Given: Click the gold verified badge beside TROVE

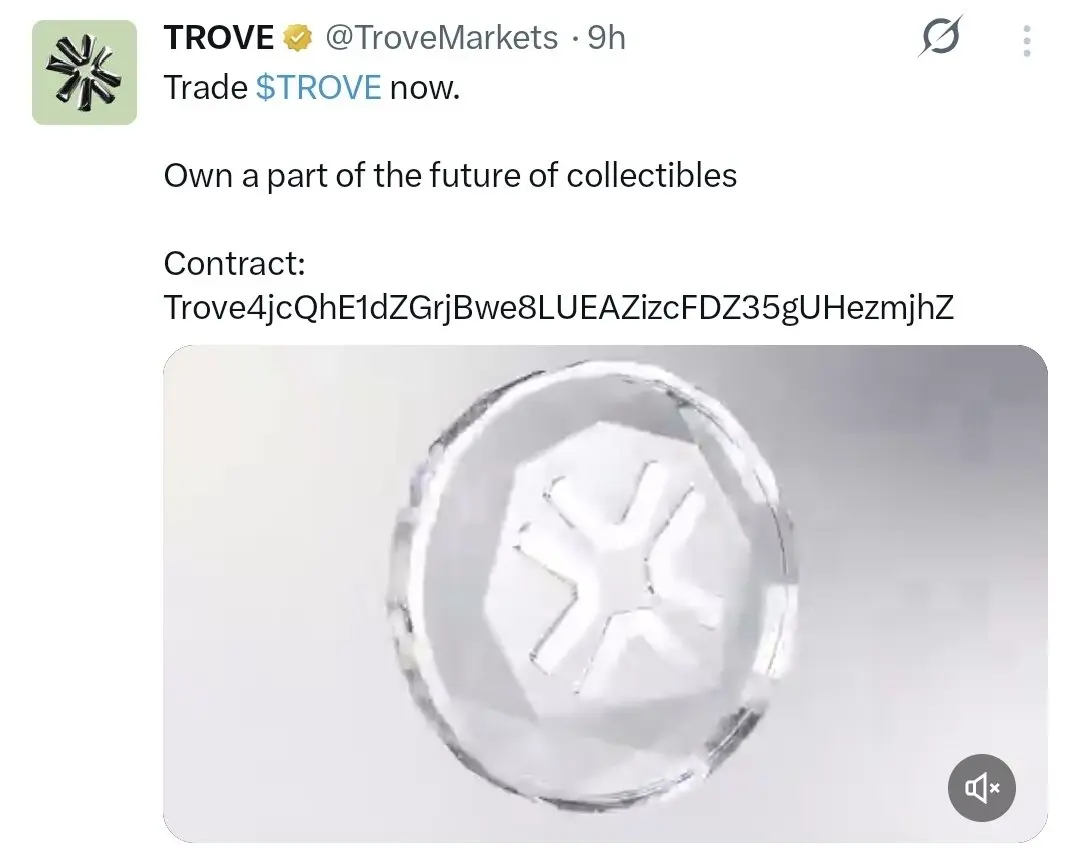Looking at the screenshot, I should coord(298,38).
